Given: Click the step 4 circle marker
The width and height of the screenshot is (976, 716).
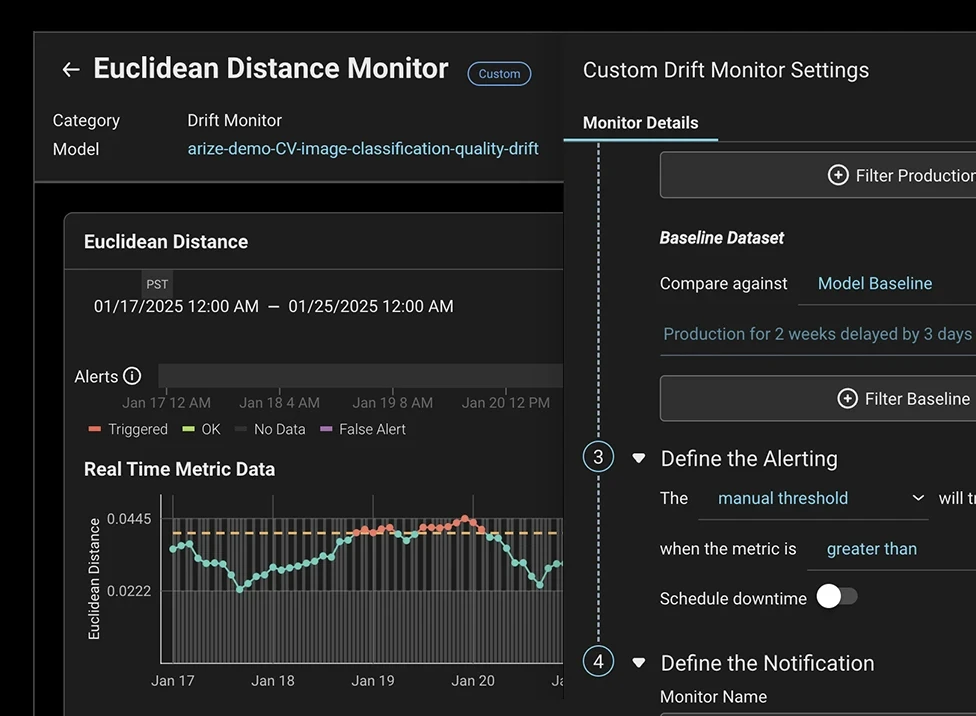Looking at the screenshot, I should click(x=598, y=661).
